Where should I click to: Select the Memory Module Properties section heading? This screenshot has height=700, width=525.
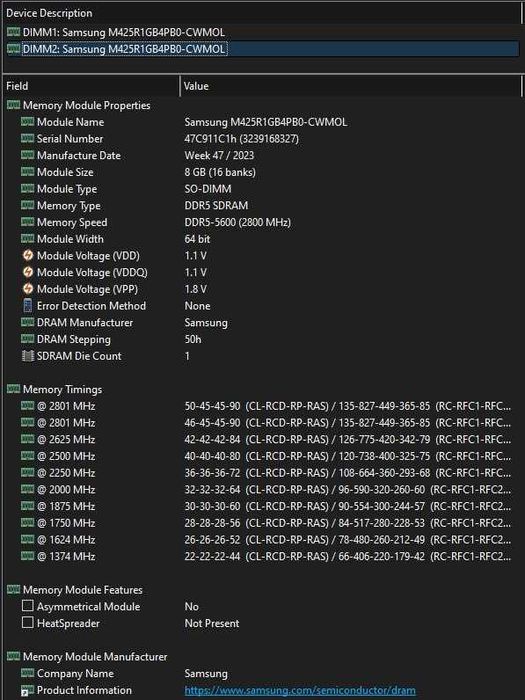[87, 105]
